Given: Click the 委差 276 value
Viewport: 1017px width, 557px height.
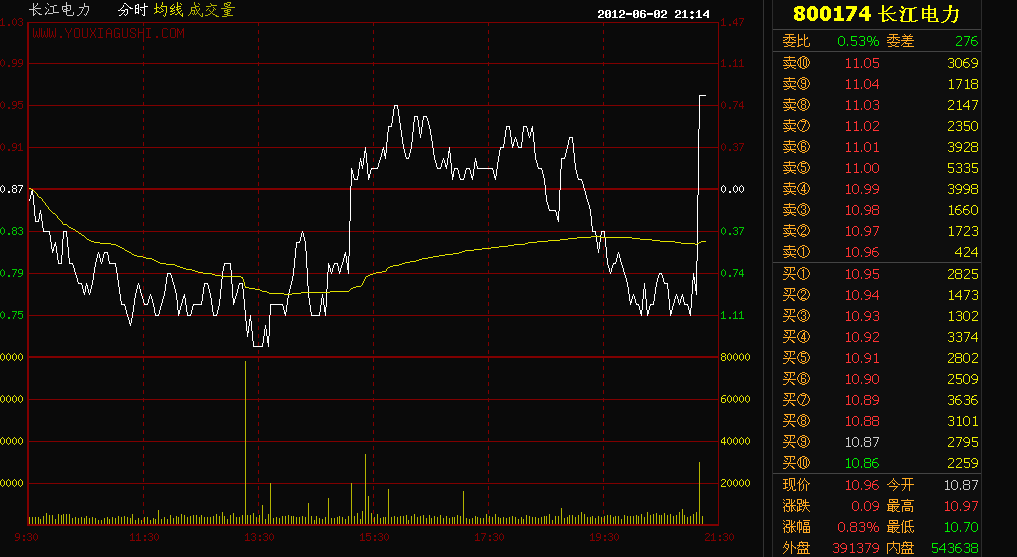Looking at the screenshot, I should click(966, 41).
